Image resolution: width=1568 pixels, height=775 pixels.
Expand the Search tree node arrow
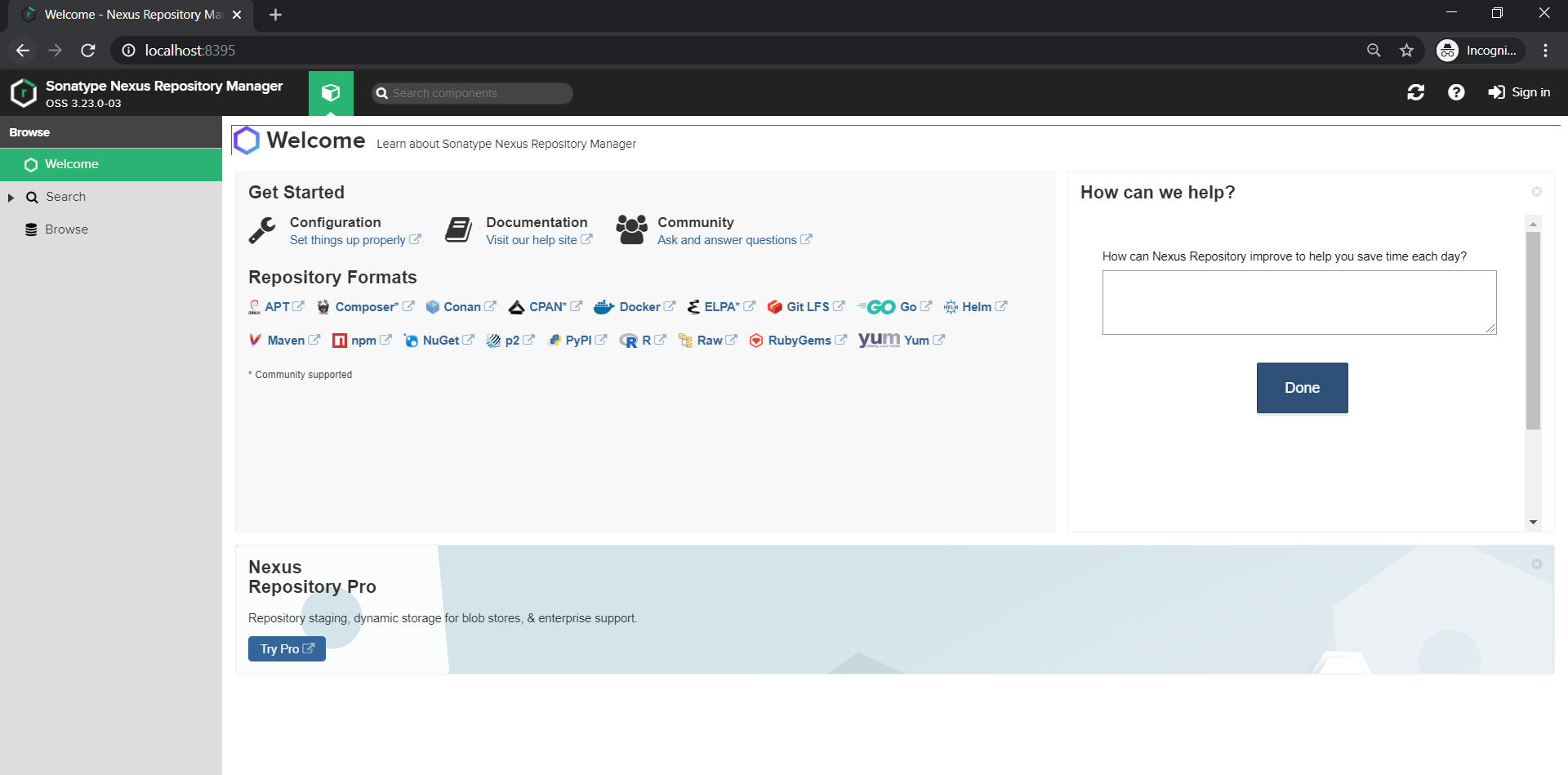point(11,198)
